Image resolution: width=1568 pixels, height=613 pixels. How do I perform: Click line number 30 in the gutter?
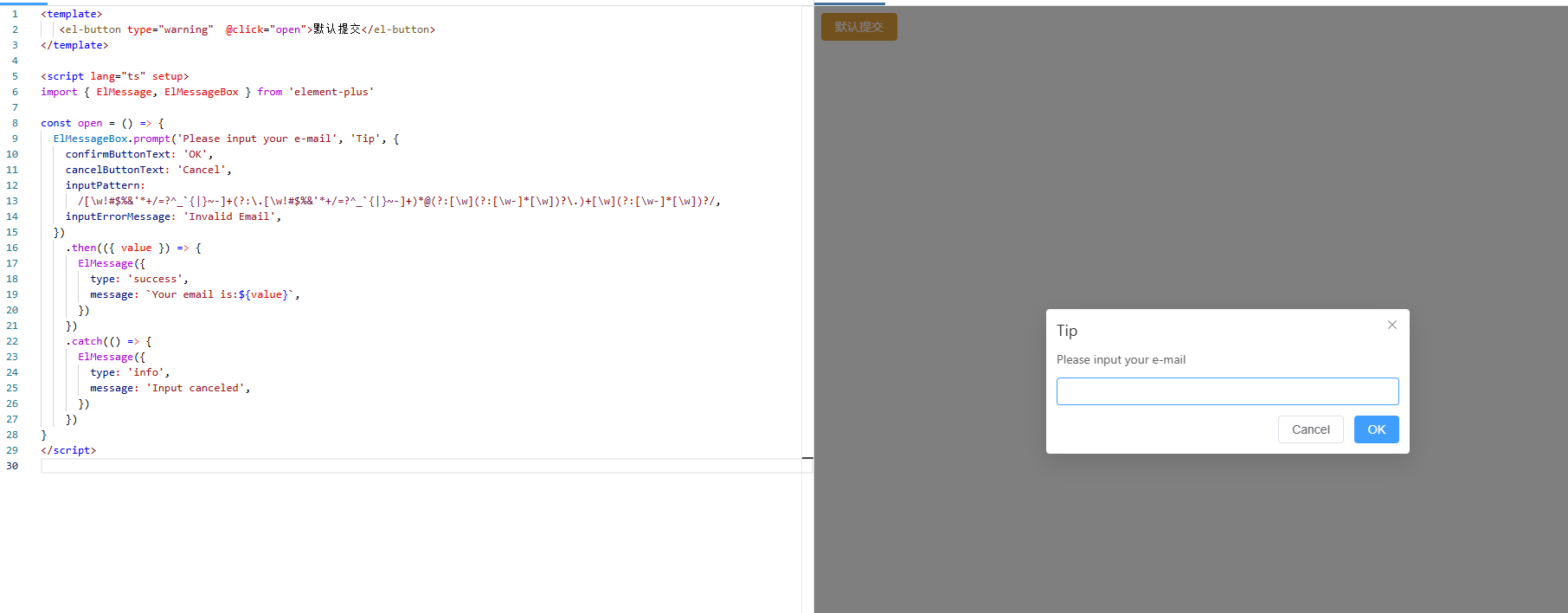point(12,466)
